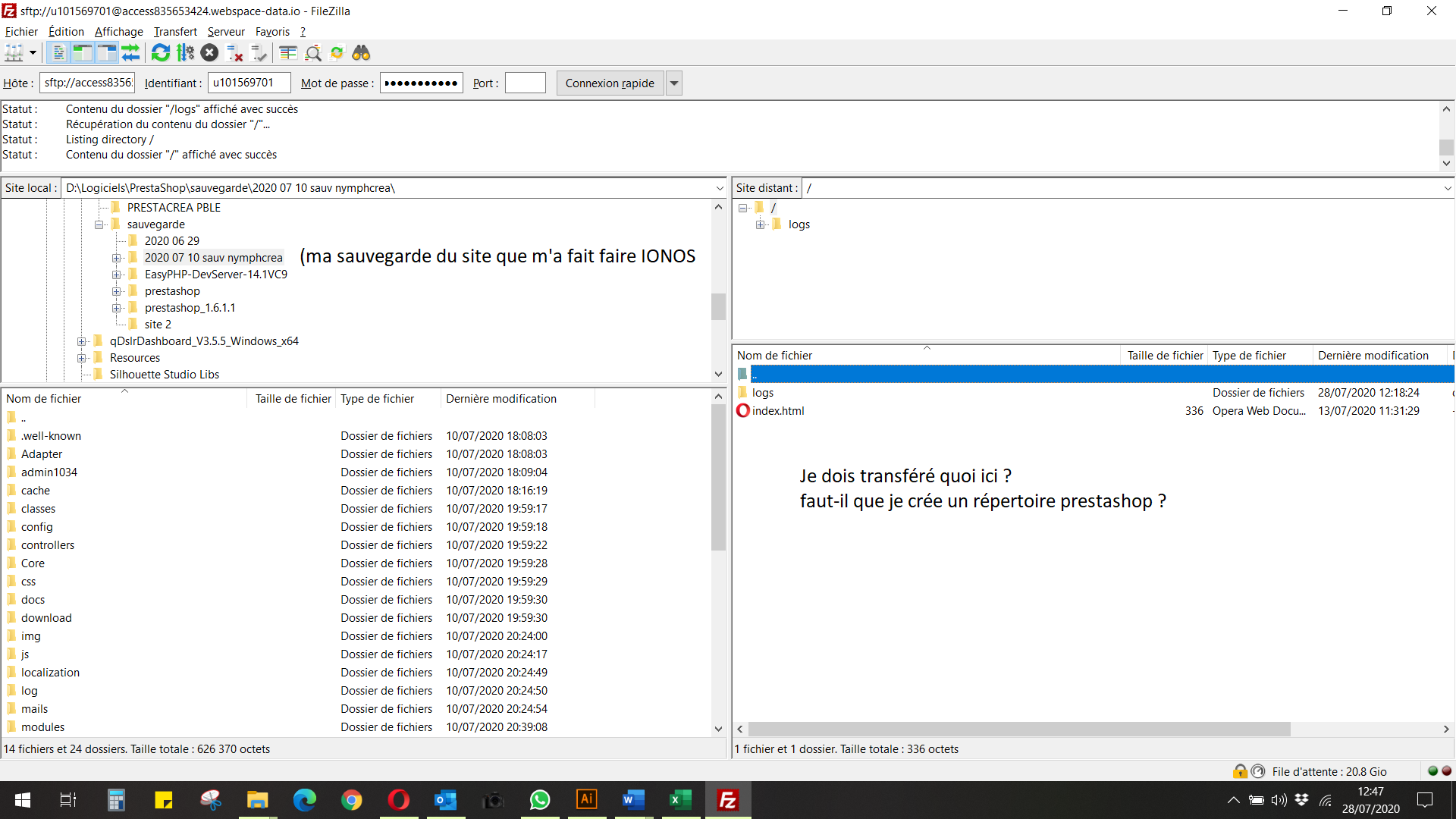Expand the remote logs folder node
Viewport: 1456px width, 819px height.
760,224
